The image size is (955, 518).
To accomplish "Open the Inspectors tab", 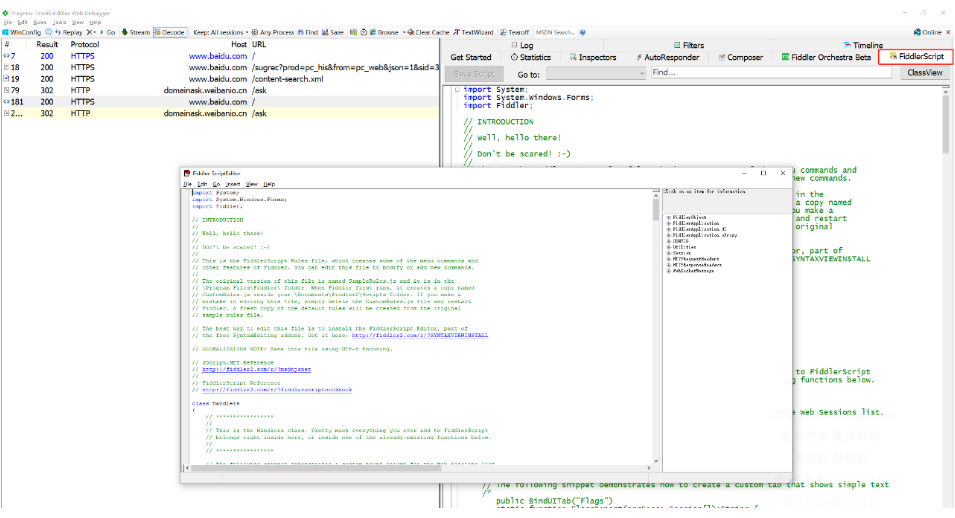I will click(x=593, y=57).
